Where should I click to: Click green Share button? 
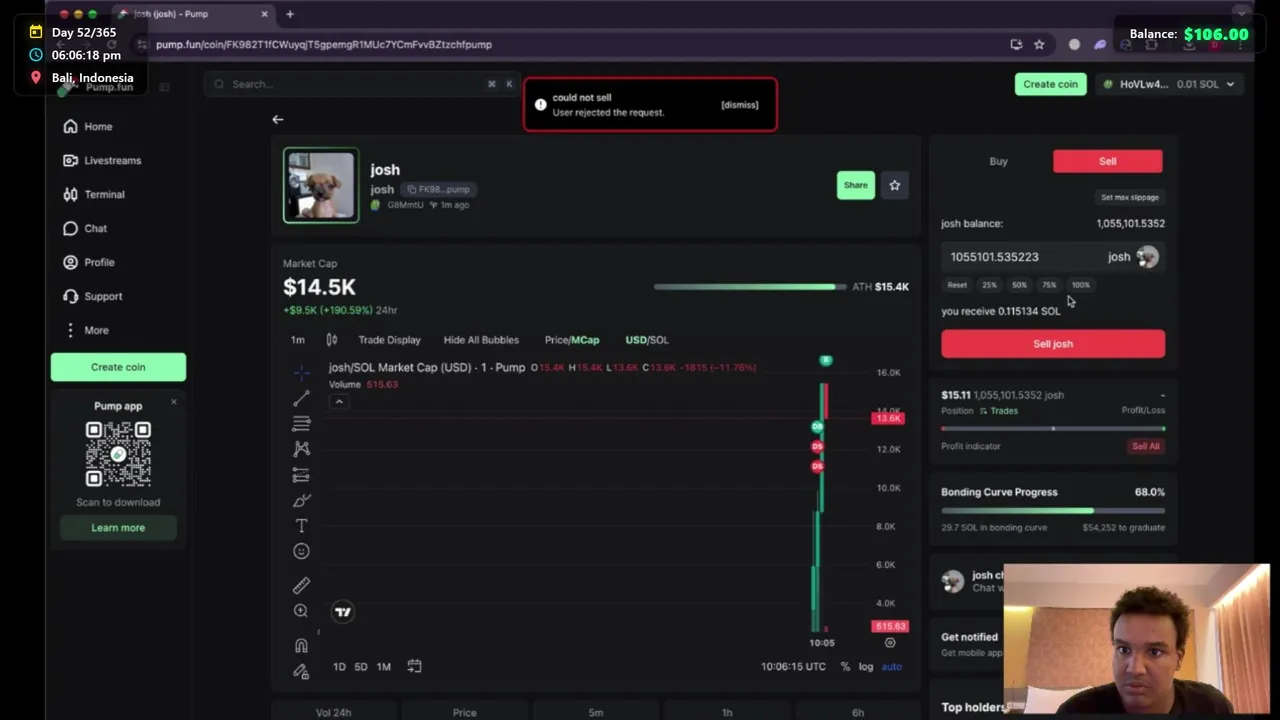click(856, 185)
